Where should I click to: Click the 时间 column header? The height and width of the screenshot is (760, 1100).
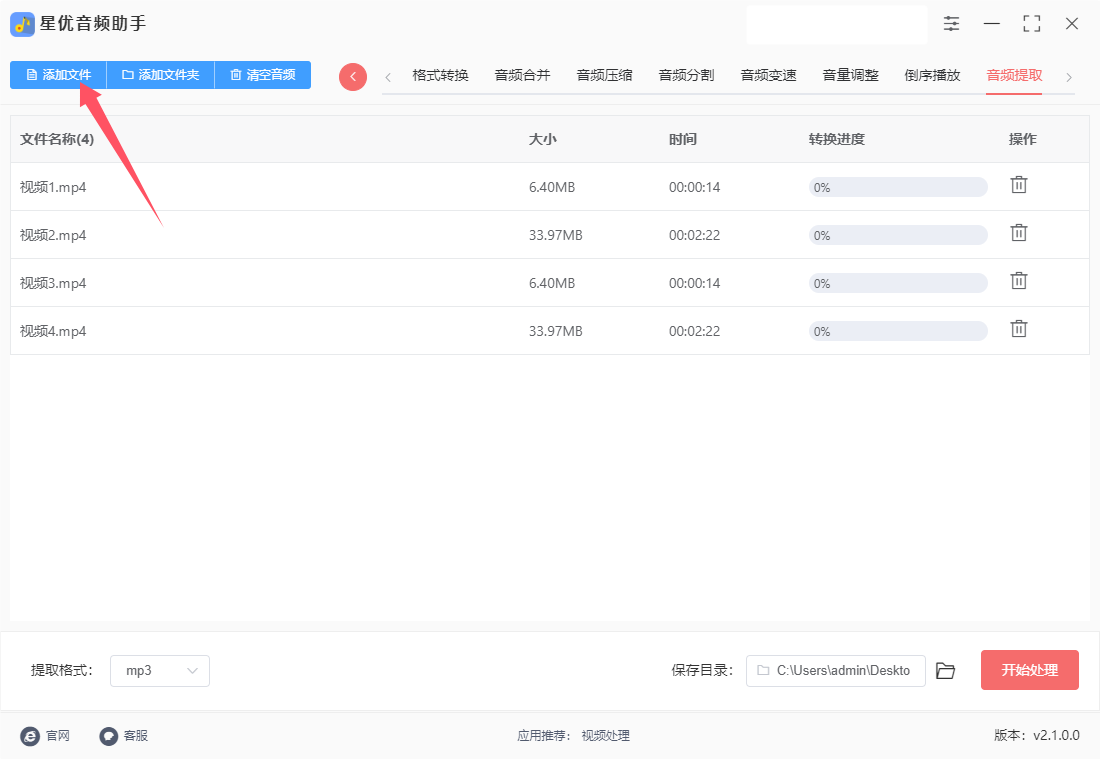tap(683, 139)
